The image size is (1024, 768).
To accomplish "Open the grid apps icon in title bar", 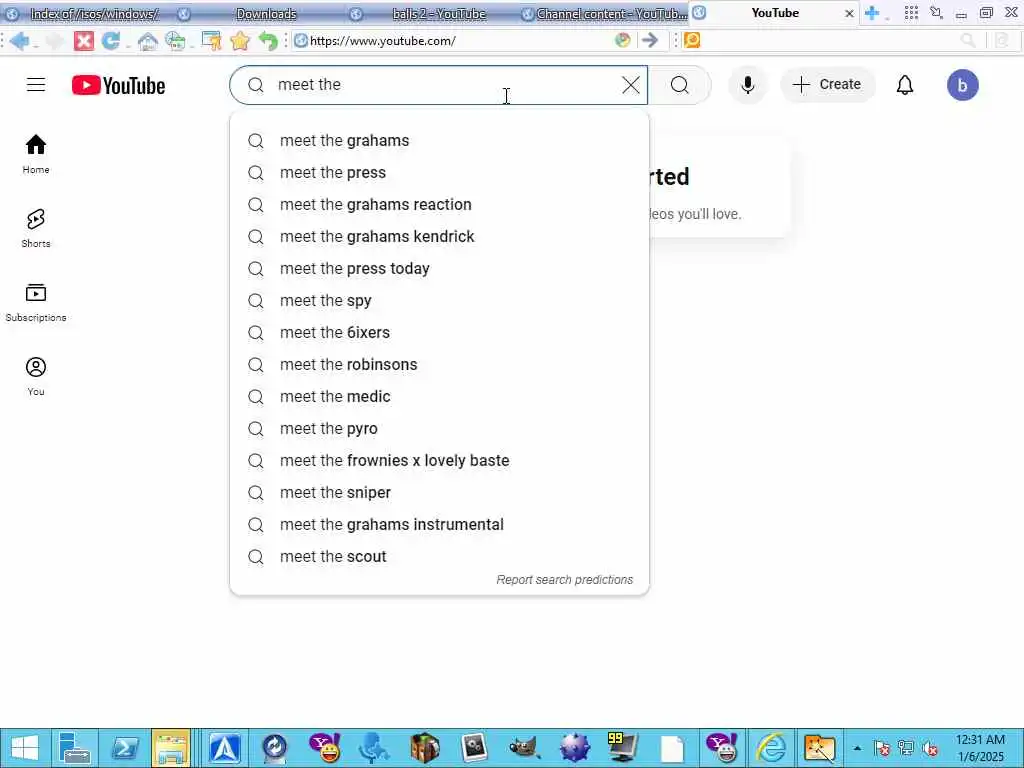I will 912,12.
